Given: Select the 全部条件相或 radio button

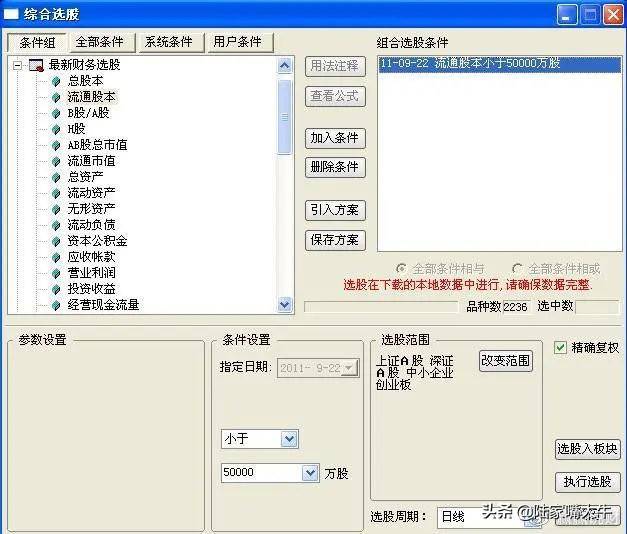Looking at the screenshot, I should pyautogui.click(x=517, y=268).
